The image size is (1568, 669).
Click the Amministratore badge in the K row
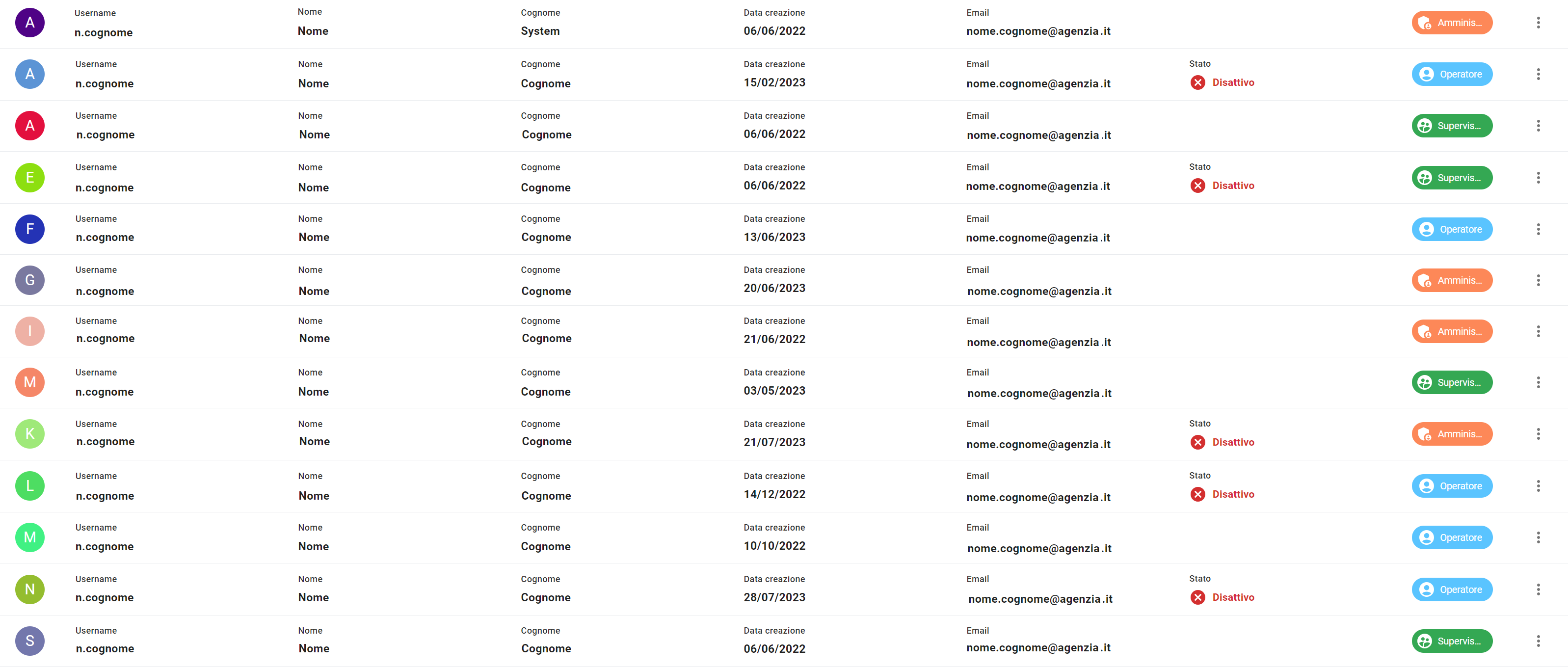[x=1451, y=434]
